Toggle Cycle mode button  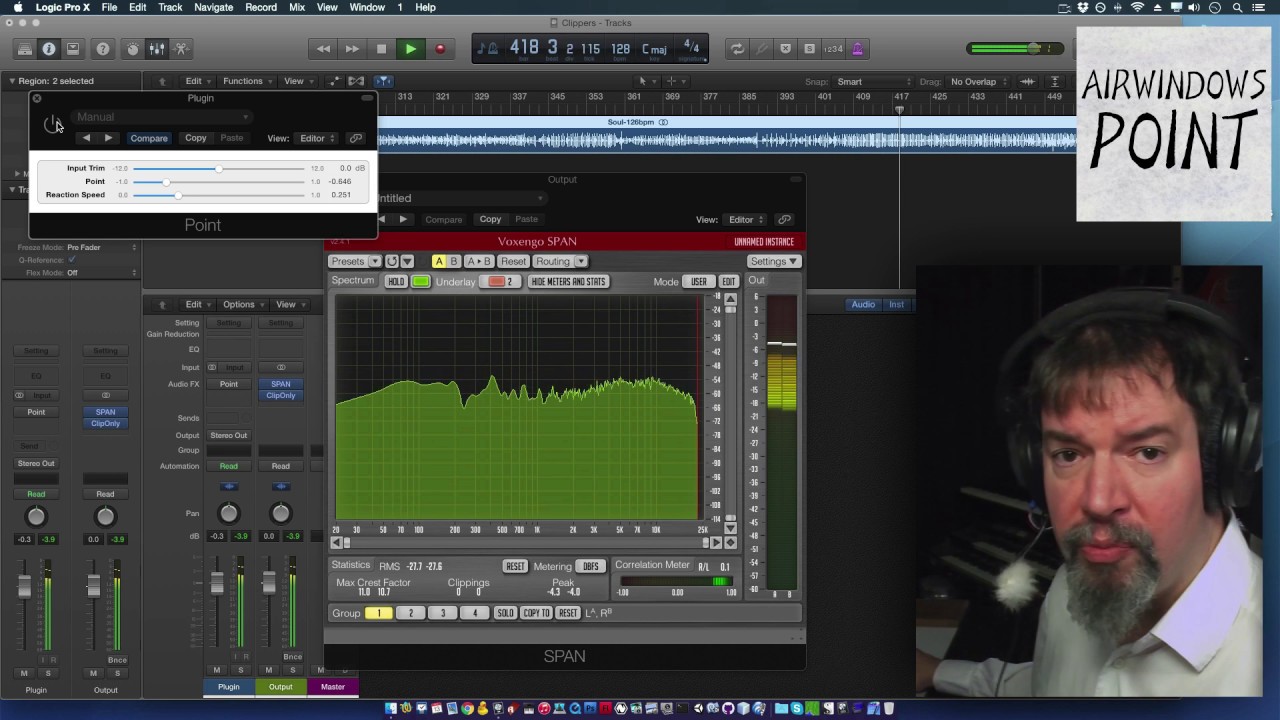point(737,49)
